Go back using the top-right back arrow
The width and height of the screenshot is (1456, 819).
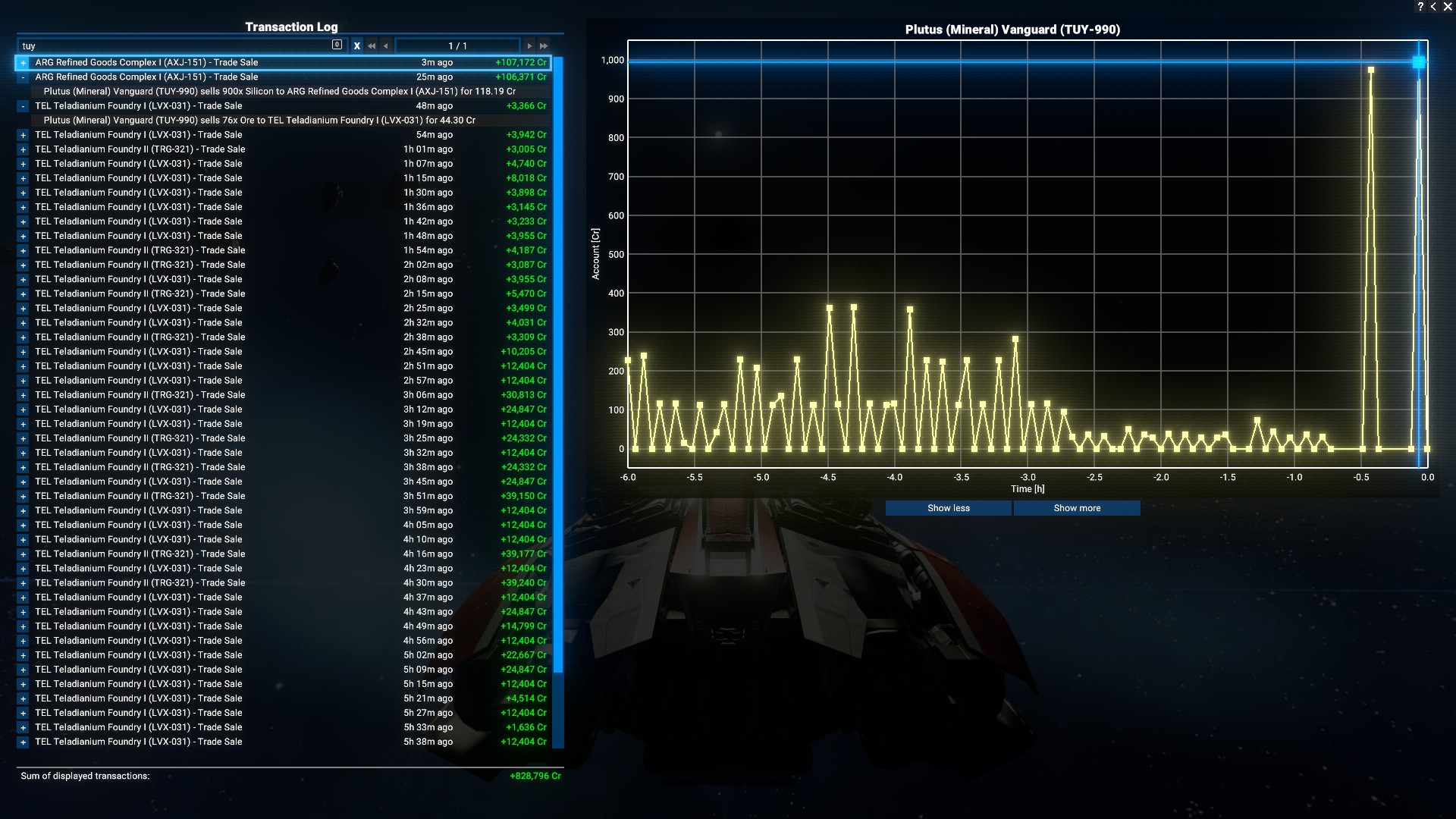click(1433, 7)
